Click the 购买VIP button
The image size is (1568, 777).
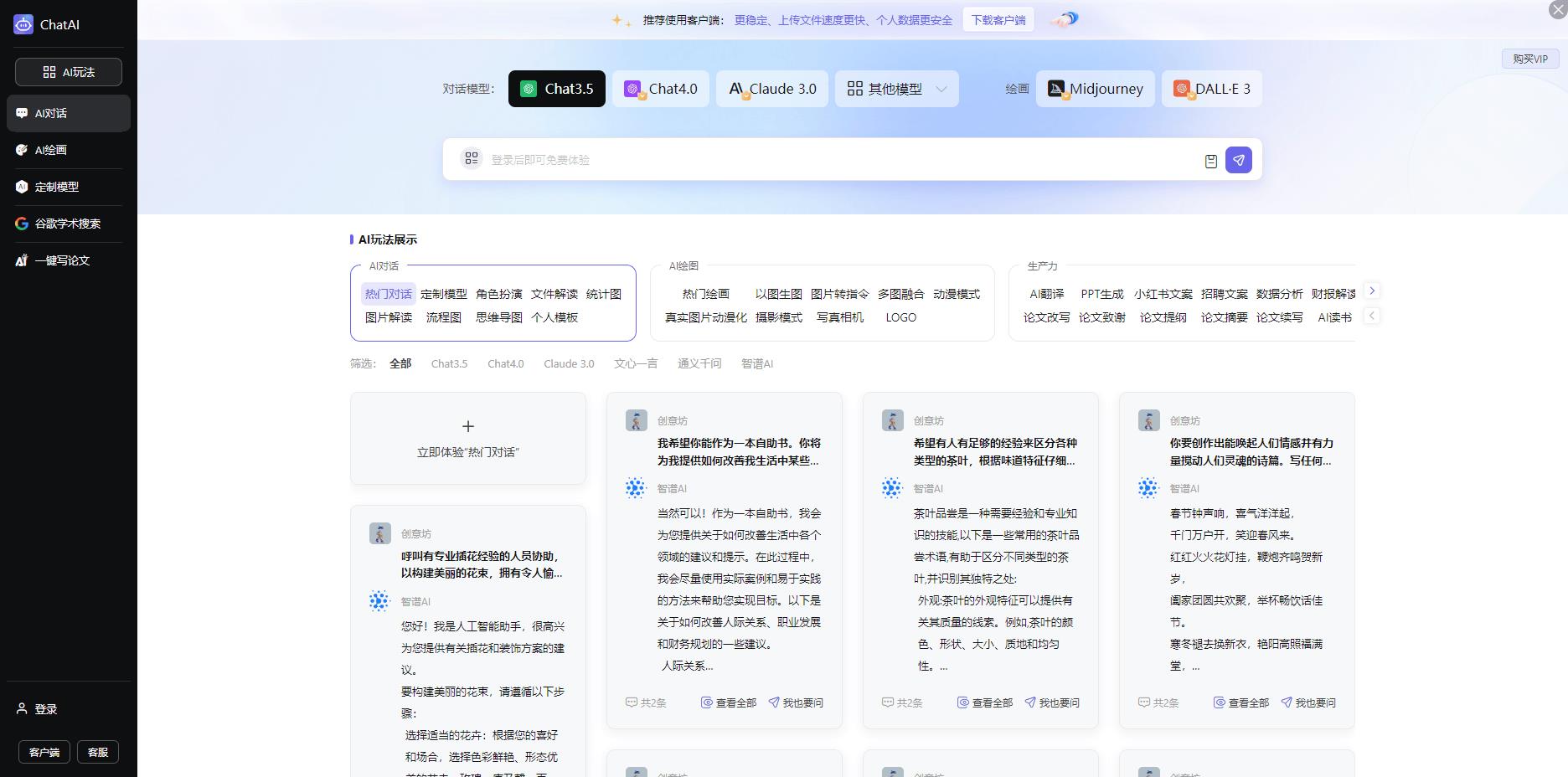(x=1529, y=59)
